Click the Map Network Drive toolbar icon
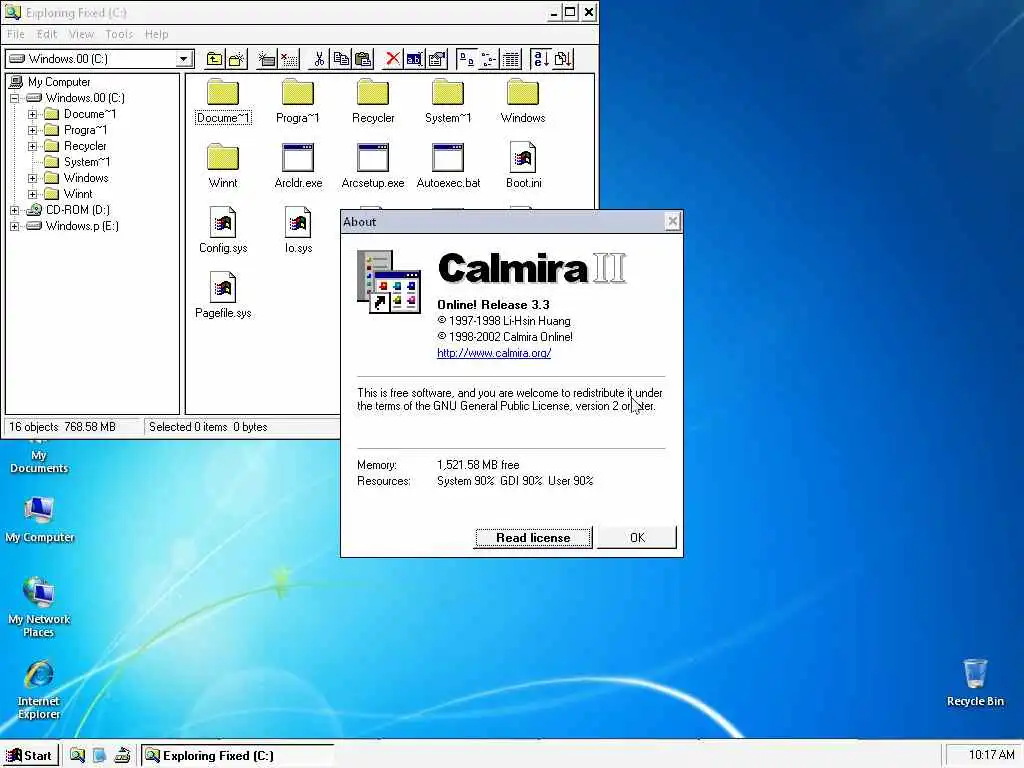 (266, 59)
